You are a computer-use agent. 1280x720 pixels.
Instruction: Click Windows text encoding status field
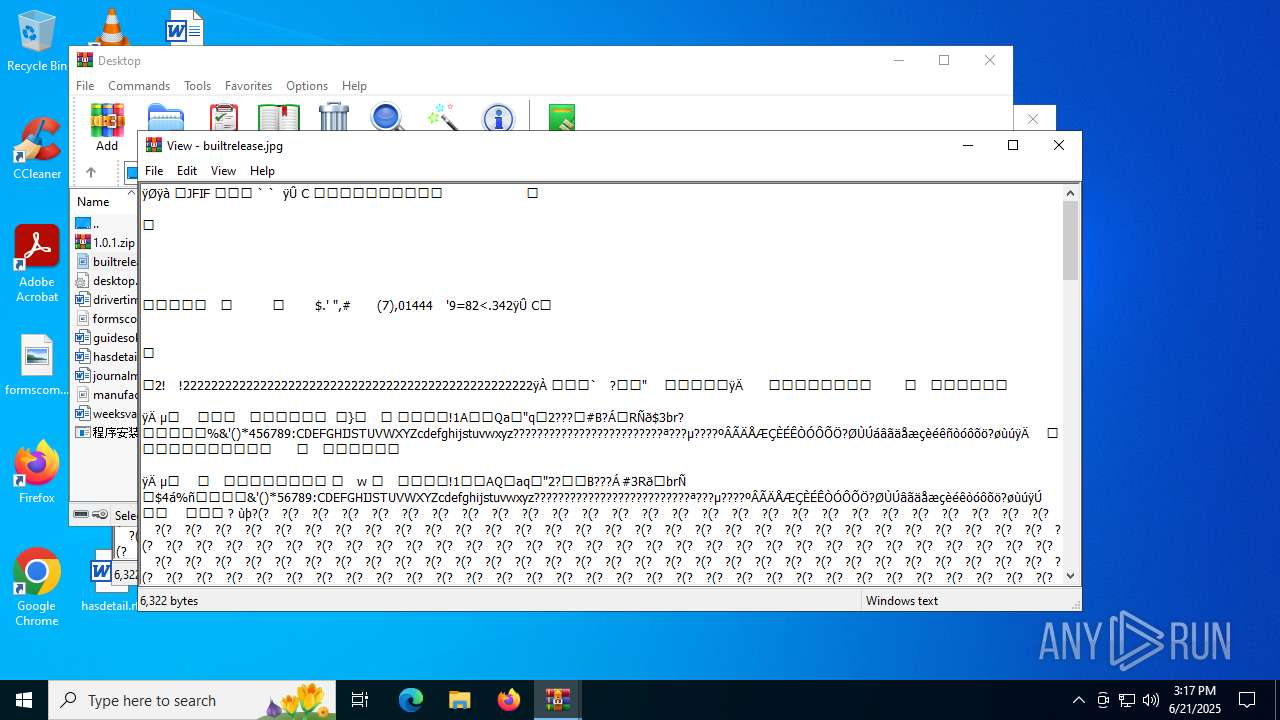(902, 601)
